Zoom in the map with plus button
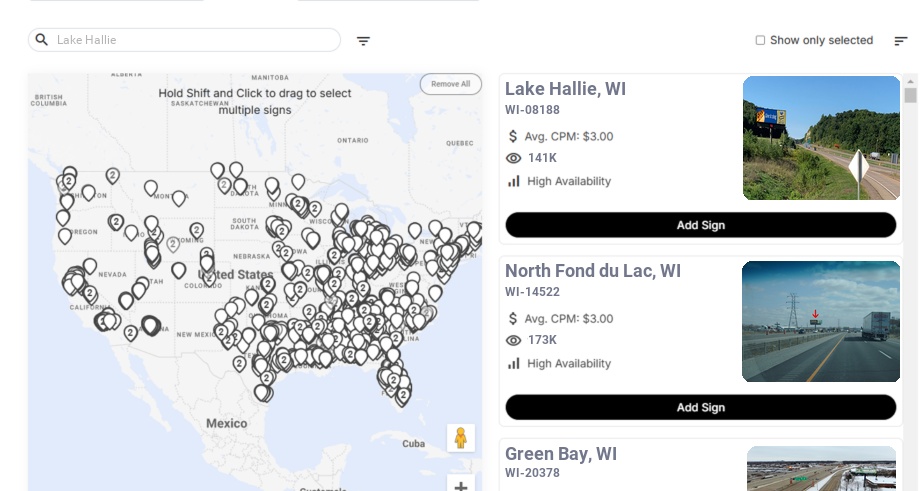This screenshot has height=491, width=920. point(461,486)
